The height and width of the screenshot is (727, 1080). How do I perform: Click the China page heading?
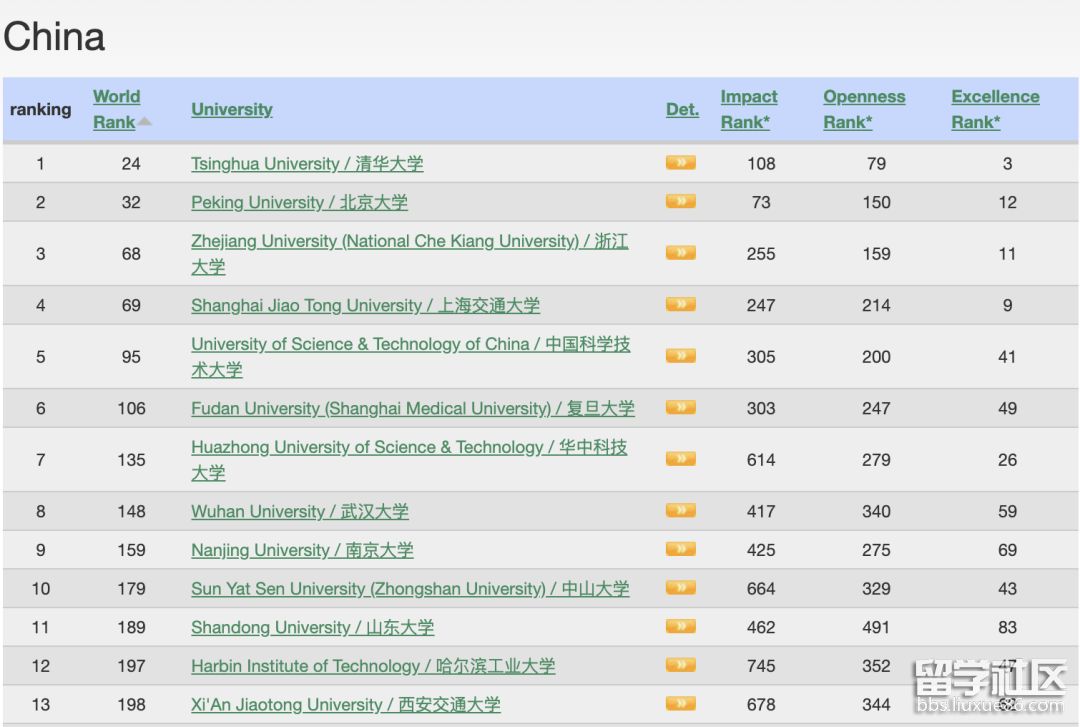click(x=54, y=37)
